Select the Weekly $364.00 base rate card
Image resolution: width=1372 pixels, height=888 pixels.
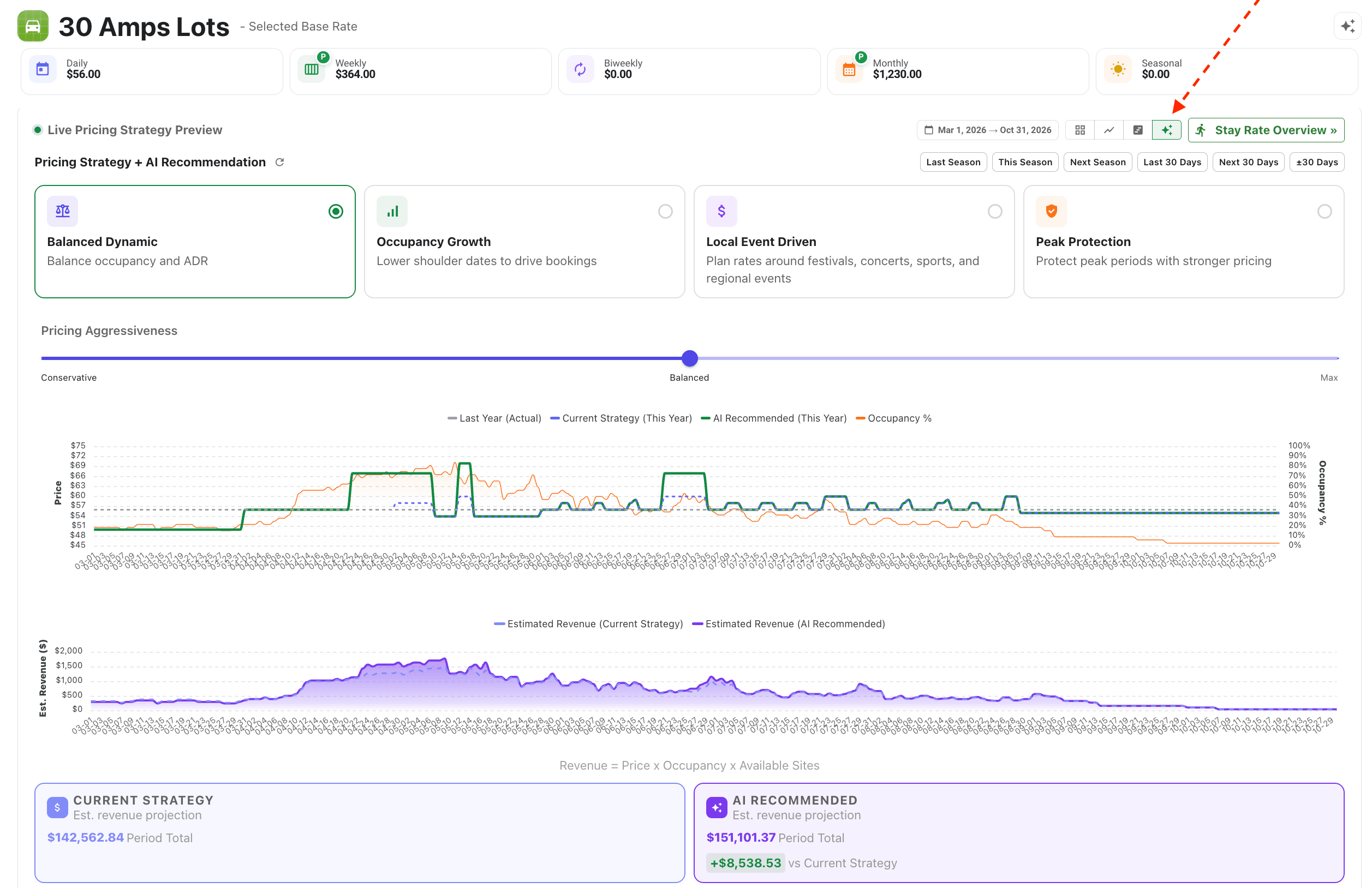pyautogui.click(x=420, y=71)
